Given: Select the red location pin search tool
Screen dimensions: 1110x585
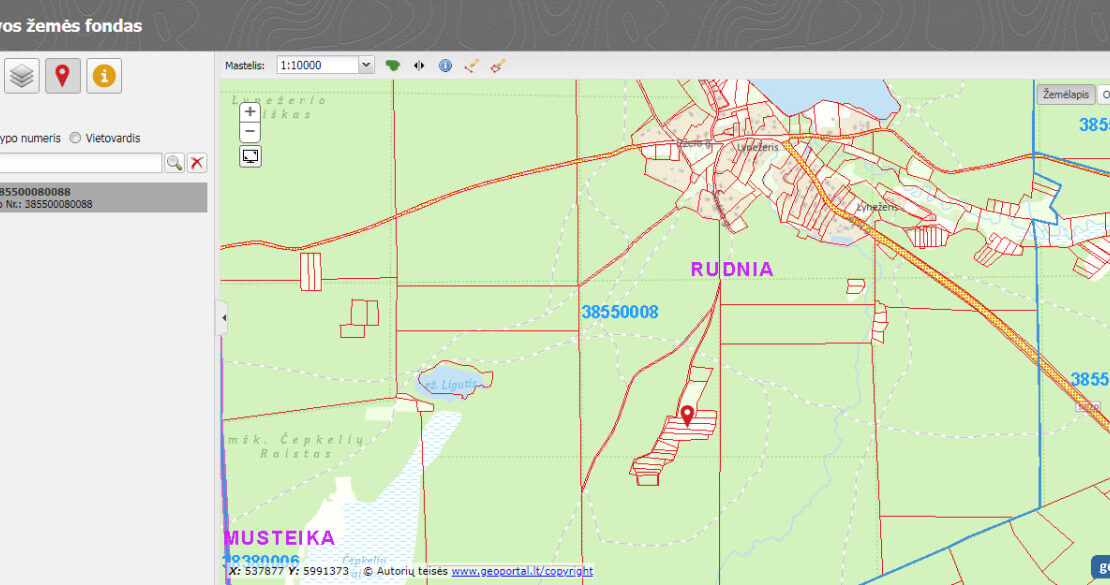Looking at the screenshot, I should (63, 76).
